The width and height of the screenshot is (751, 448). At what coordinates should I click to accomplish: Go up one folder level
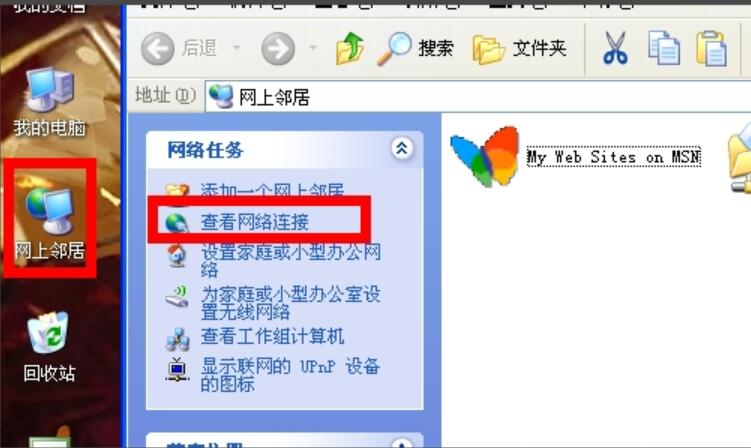point(349,48)
